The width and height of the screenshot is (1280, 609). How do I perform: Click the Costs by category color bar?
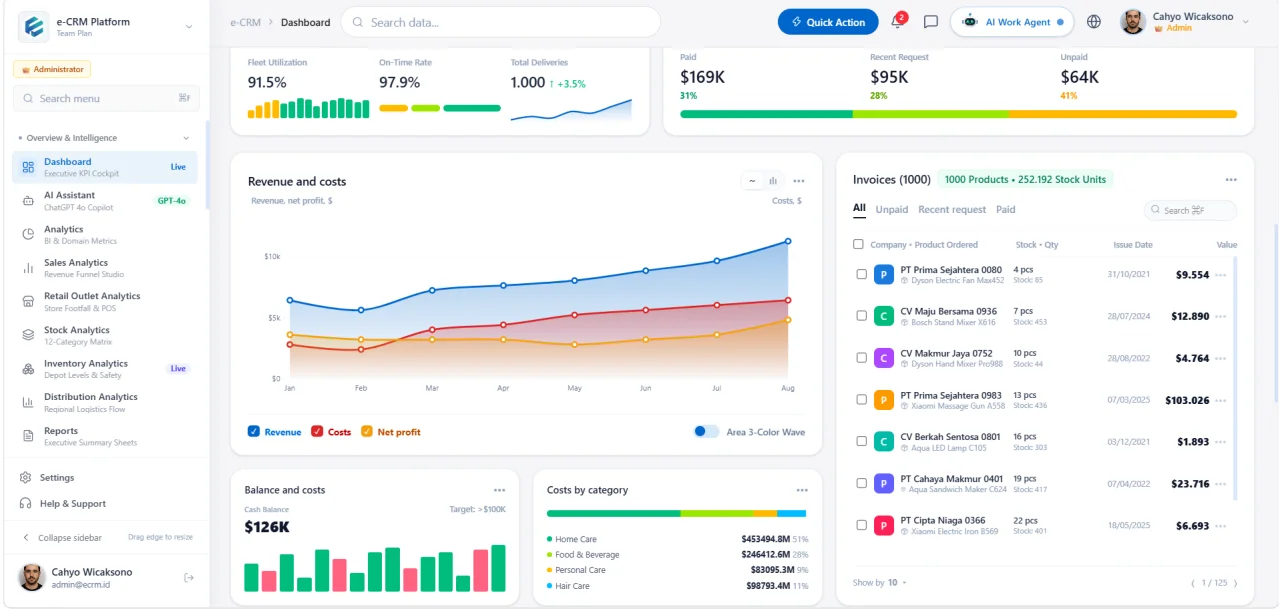coord(676,513)
